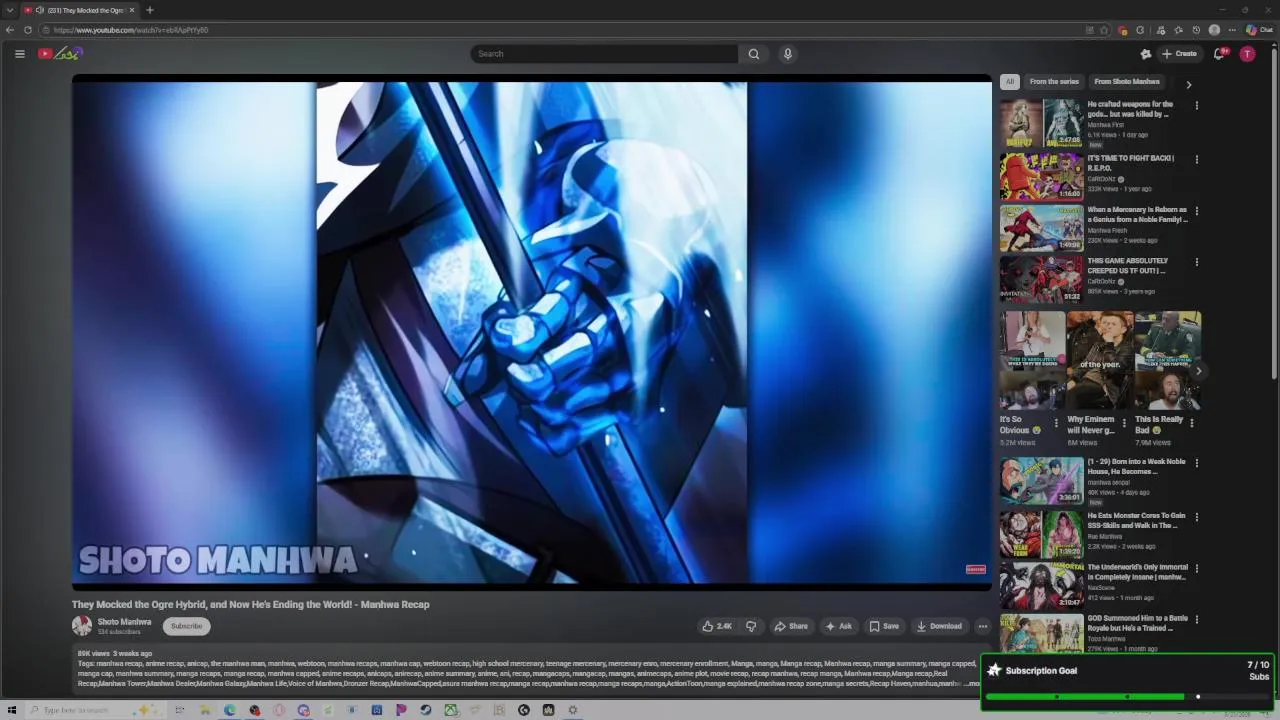Viewport: 1280px width, 720px height.
Task: Open 'When a Mercenary is Reborn' video title
Action: coord(1137,214)
